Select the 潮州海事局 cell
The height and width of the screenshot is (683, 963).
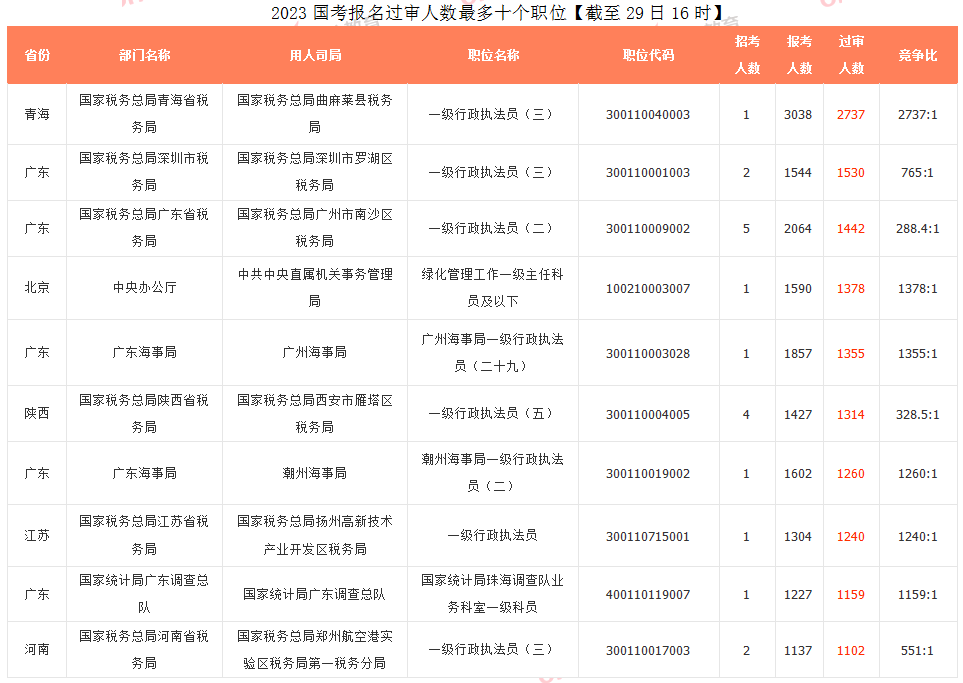pos(314,474)
